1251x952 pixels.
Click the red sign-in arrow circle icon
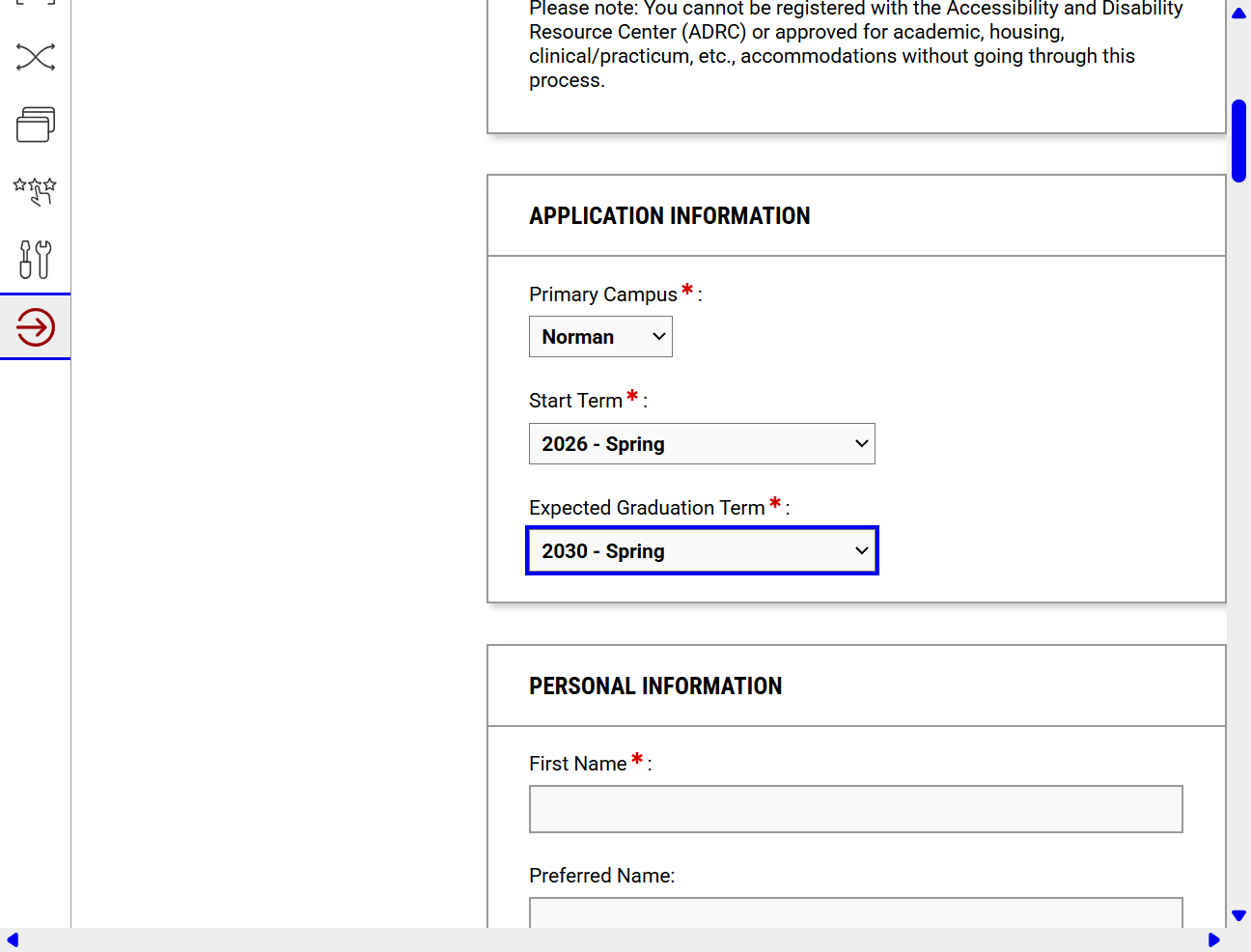36,326
